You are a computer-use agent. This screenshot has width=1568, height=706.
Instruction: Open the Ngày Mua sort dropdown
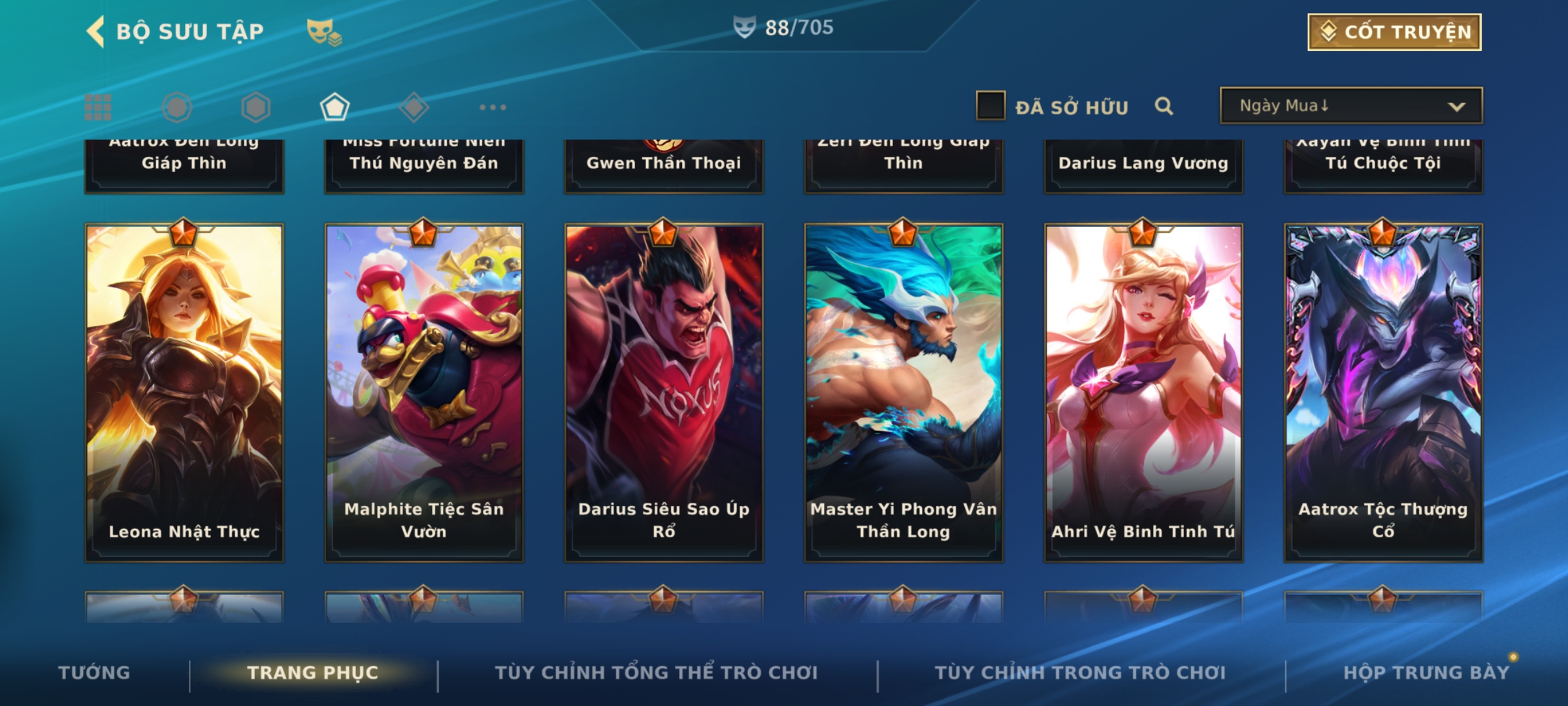pos(1351,105)
